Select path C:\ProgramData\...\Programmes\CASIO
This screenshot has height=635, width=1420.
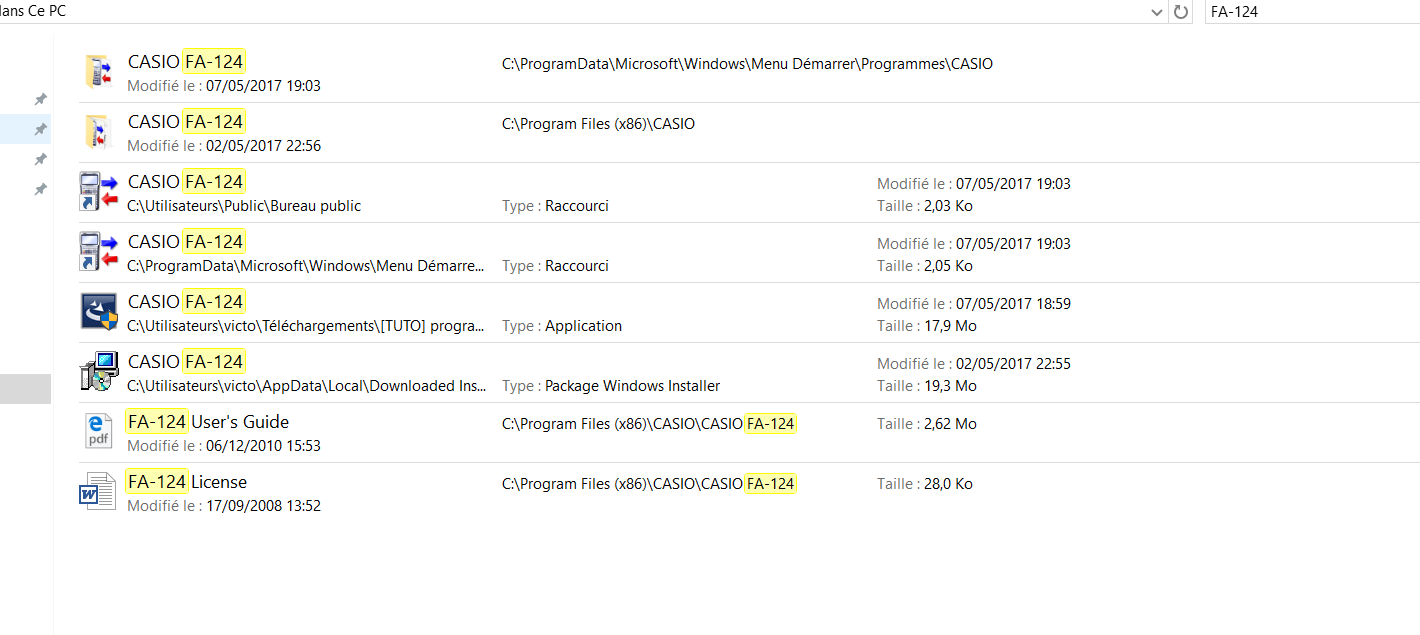[x=747, y=64]
